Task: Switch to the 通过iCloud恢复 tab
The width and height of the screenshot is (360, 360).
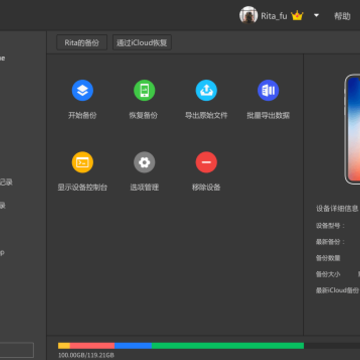Action: click(x=142, y=43)
